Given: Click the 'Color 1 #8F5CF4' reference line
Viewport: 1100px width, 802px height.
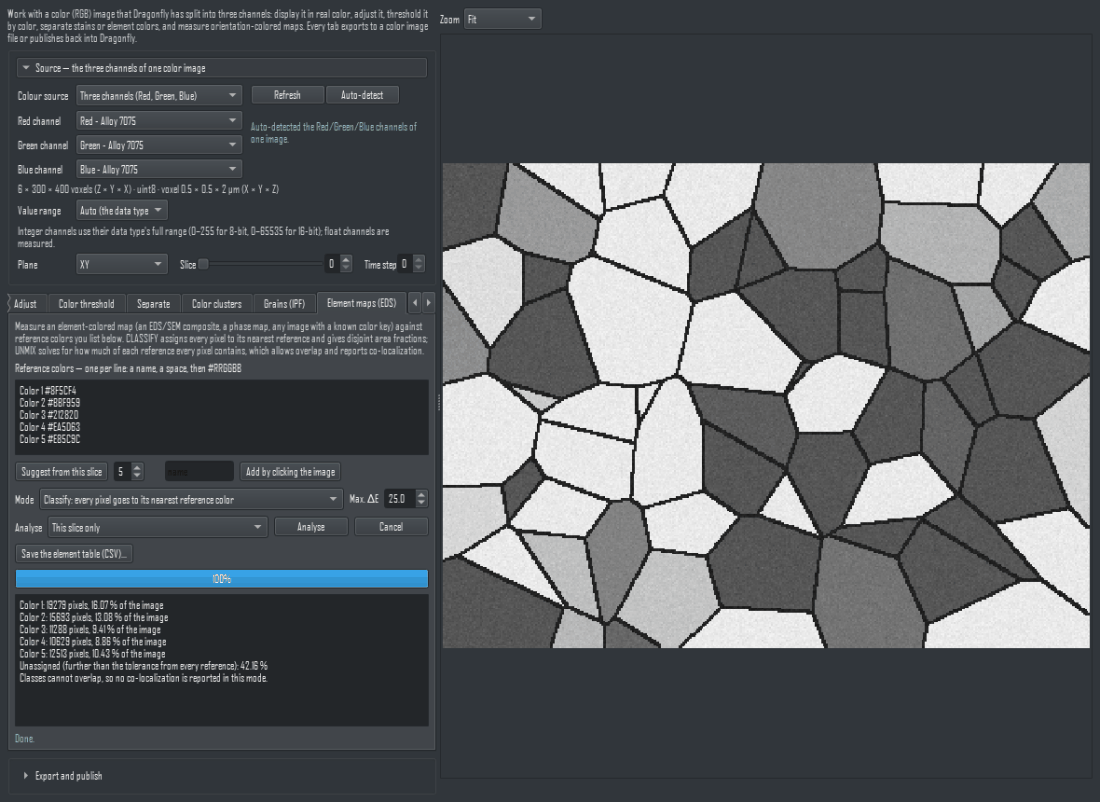Looking at the screenshot, I should click(x=48, y=391).
